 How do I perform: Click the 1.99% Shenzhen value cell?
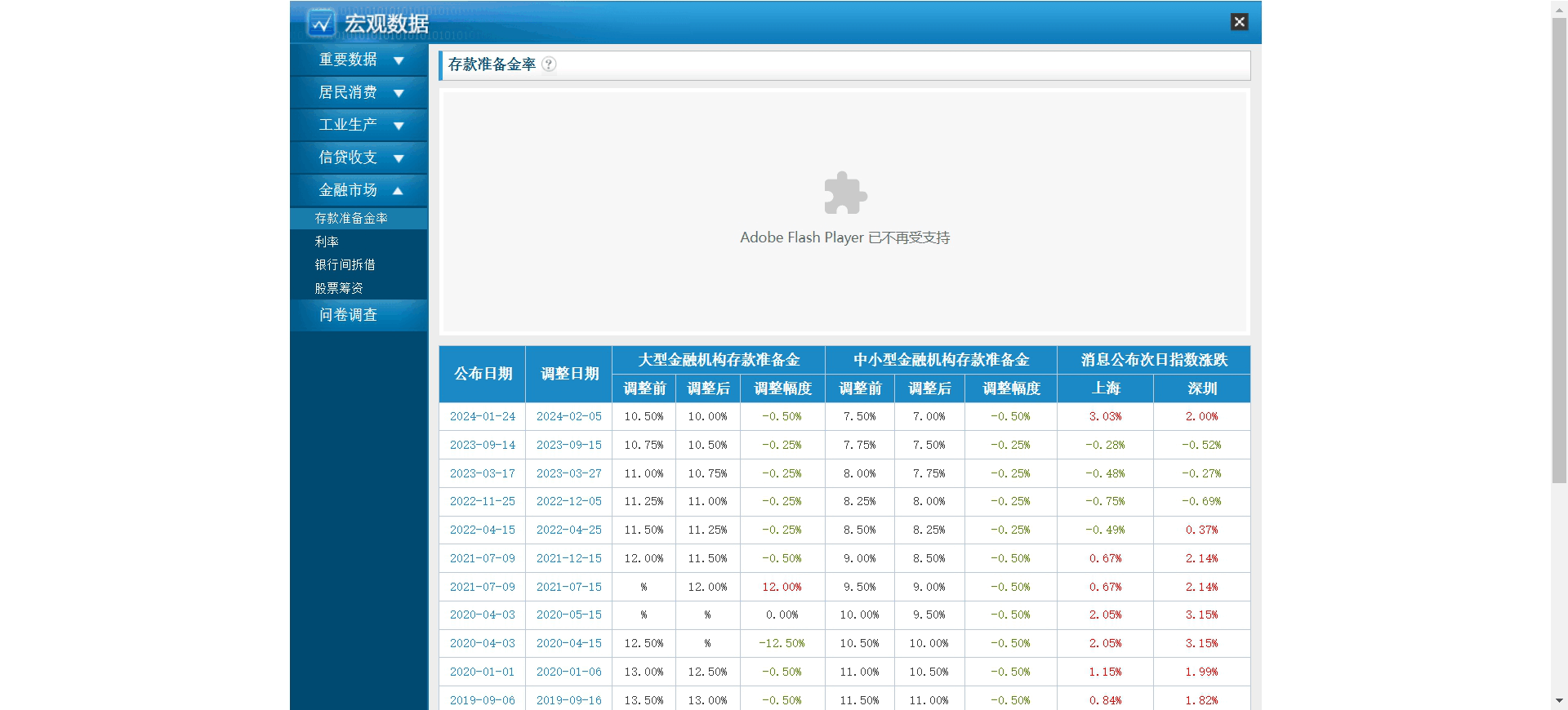pyautogui.click(x=1202, y=672)
